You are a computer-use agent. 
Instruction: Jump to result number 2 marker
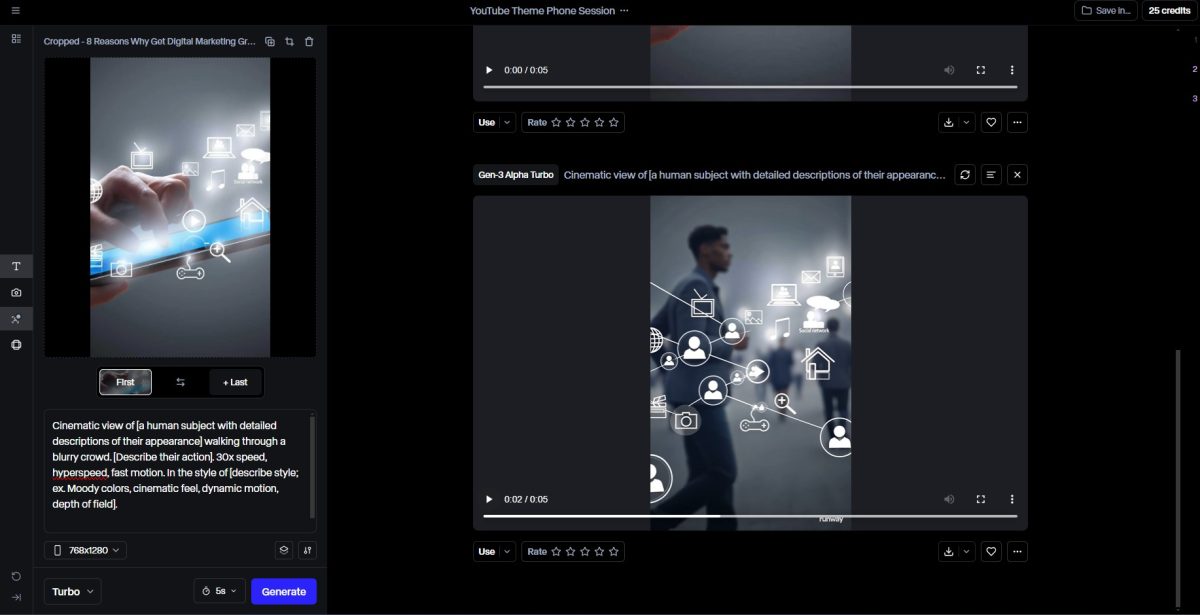(x=1194, y=69)
